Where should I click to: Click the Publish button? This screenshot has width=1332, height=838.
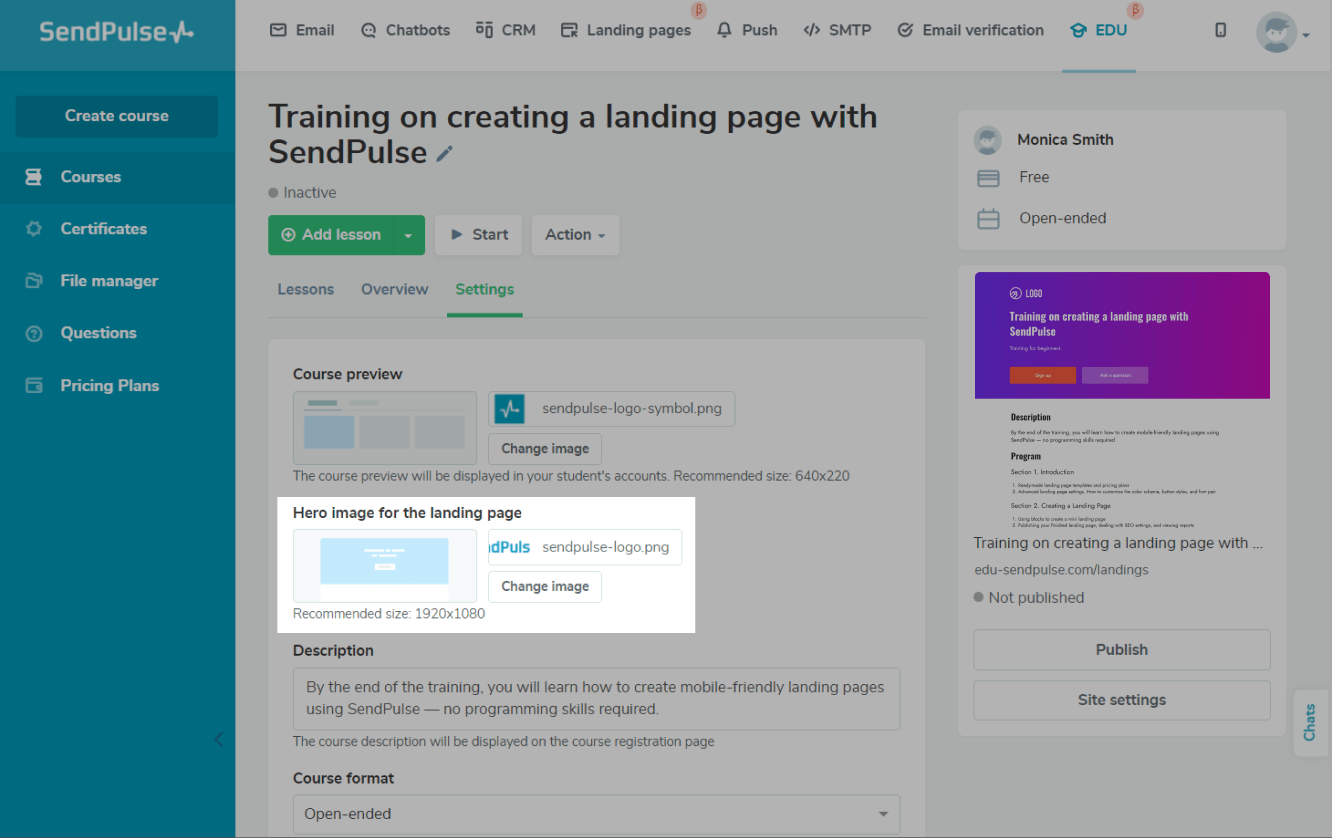click(x=1121, y=650)
